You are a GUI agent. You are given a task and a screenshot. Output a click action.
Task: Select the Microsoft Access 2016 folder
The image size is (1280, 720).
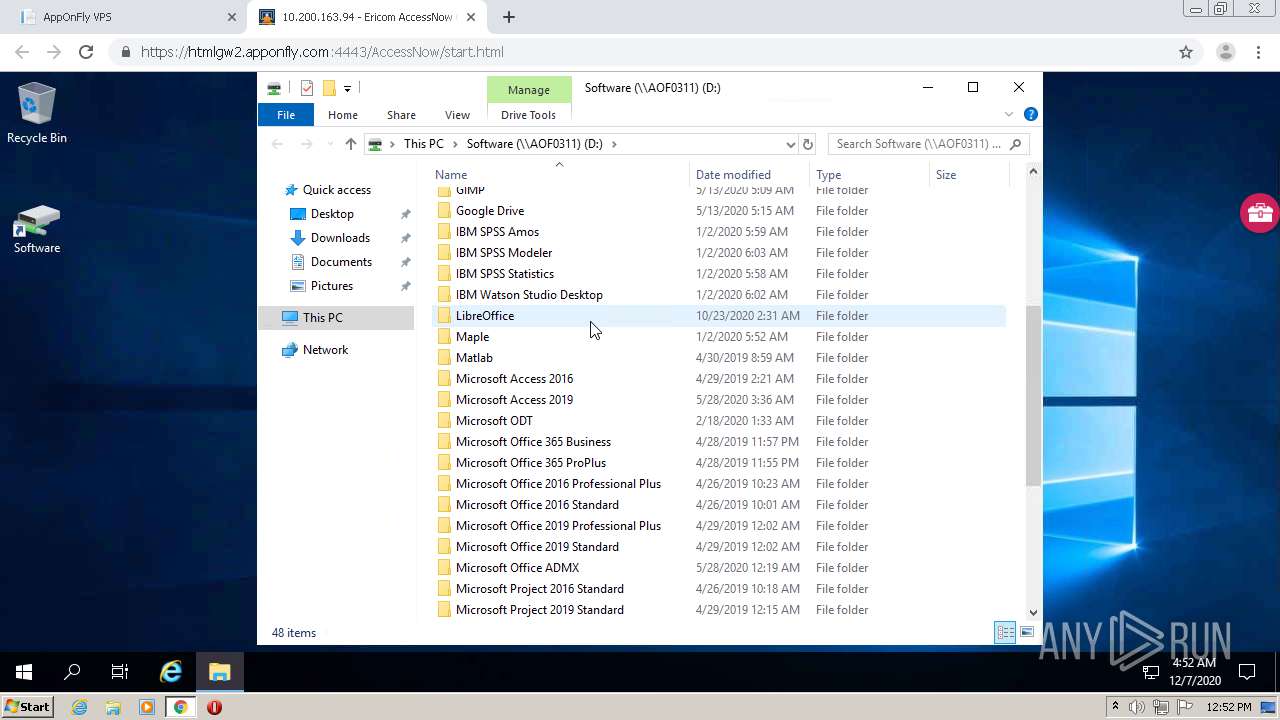pyautogui.click(x=514, y=379)
